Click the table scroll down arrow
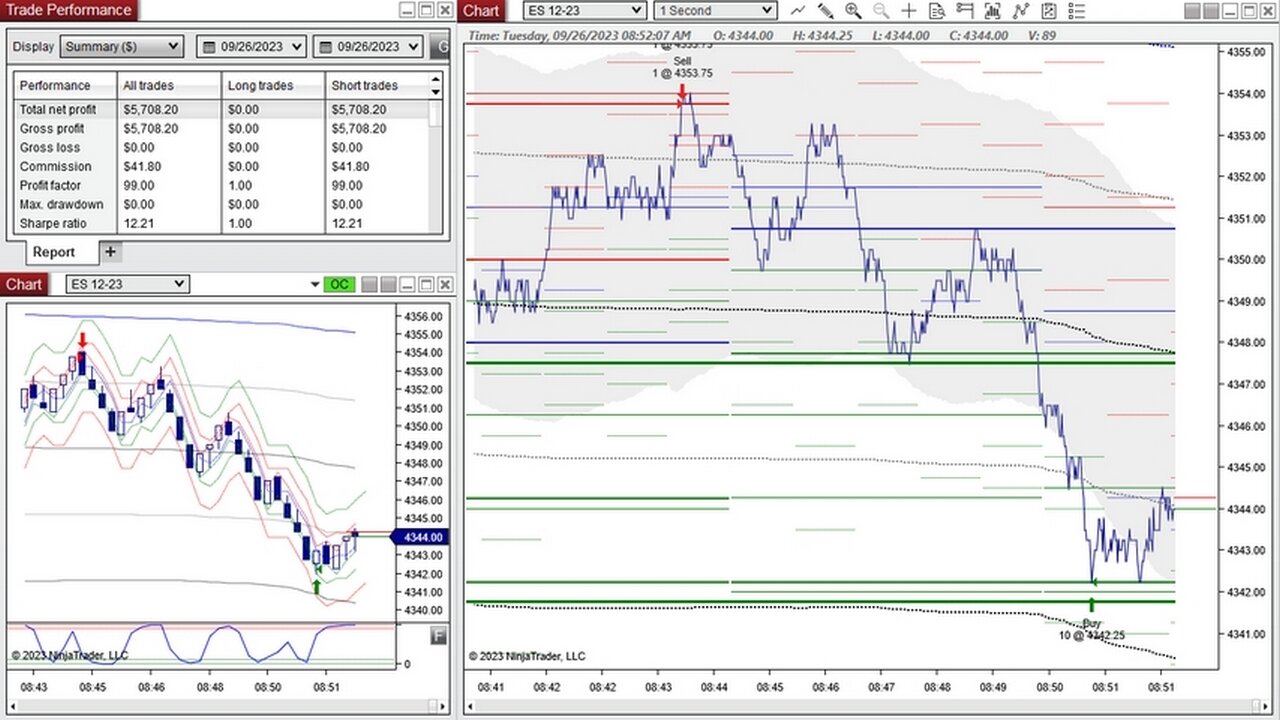1280x720 pixels. pos(436,91)
